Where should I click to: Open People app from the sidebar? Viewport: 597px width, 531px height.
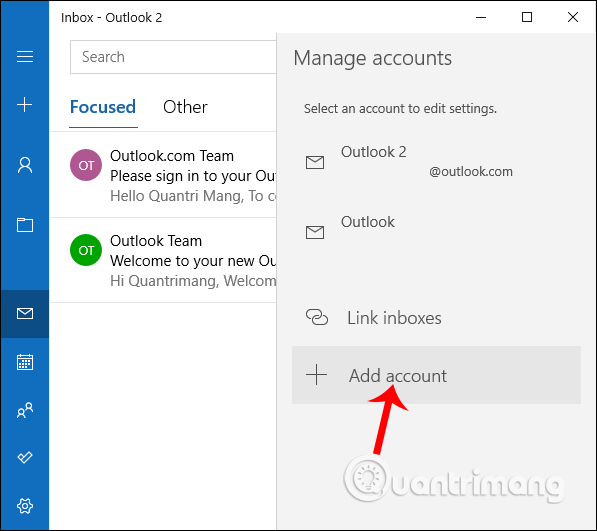tap(25, 410)
